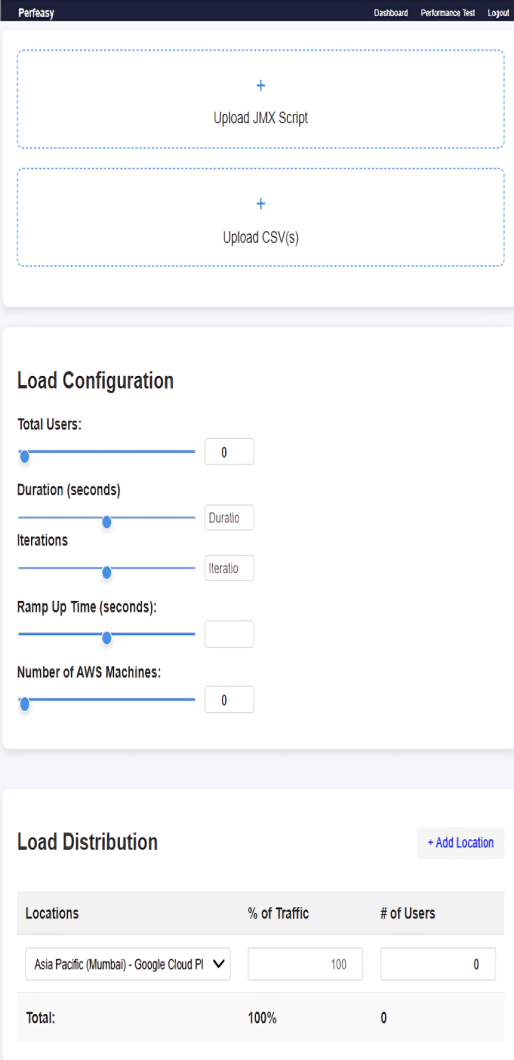514x1060 pixels.
Task: Click the Logout link
Action: 498,13
